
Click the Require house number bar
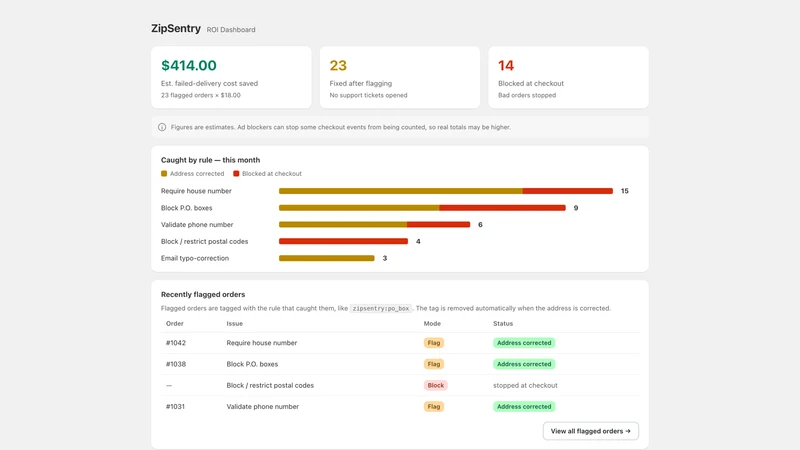click(446, 191)
